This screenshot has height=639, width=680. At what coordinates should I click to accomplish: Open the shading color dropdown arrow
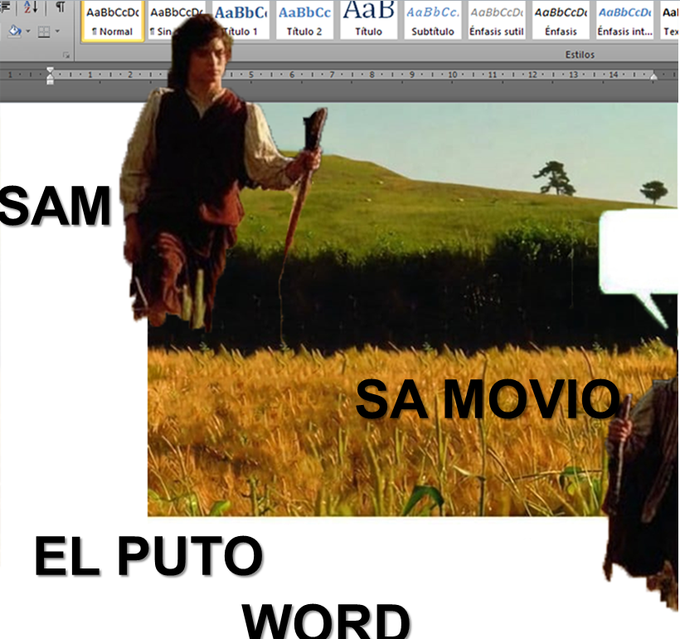(28, 31)
